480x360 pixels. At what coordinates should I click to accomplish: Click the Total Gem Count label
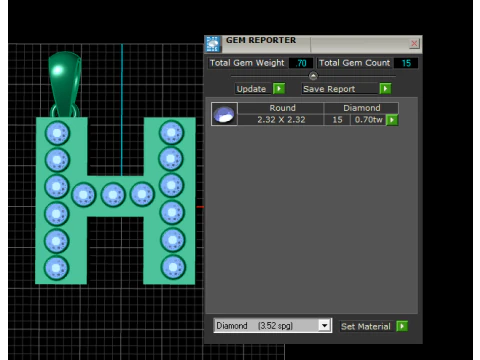click(x=354, y=63)
